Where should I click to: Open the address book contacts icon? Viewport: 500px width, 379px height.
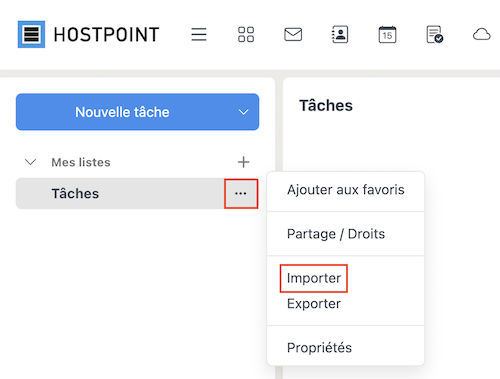pos(340,34)
